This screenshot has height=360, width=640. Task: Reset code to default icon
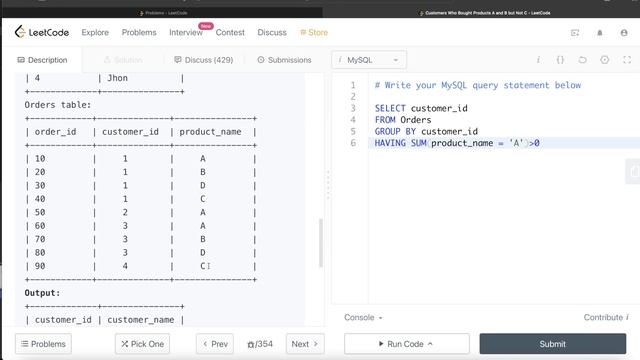coord(582,60)
